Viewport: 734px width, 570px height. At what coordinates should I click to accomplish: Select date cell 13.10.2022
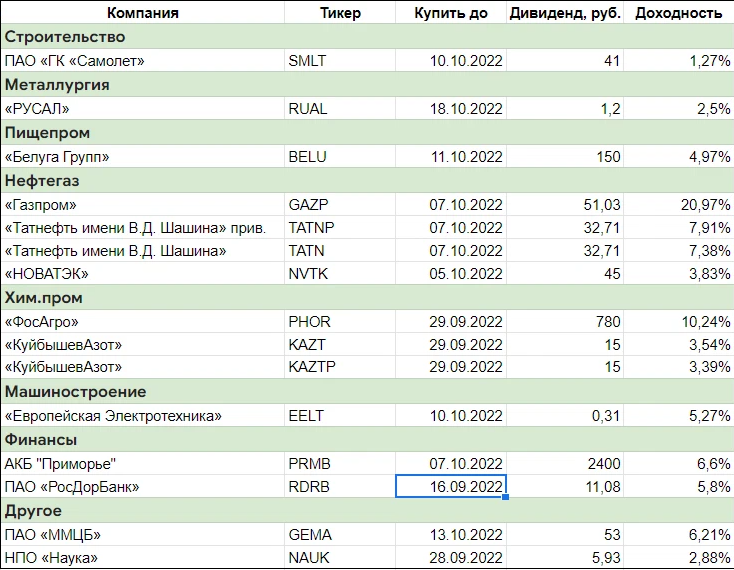tap(451, 534)
